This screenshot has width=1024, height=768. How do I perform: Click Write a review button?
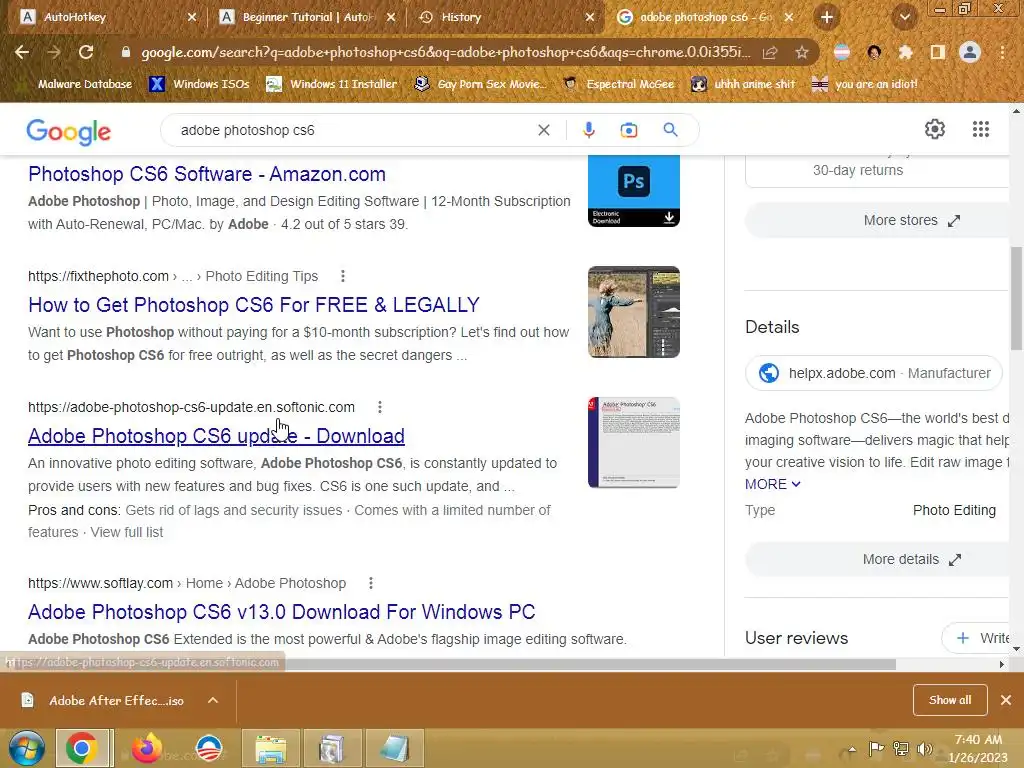[976, 638]
